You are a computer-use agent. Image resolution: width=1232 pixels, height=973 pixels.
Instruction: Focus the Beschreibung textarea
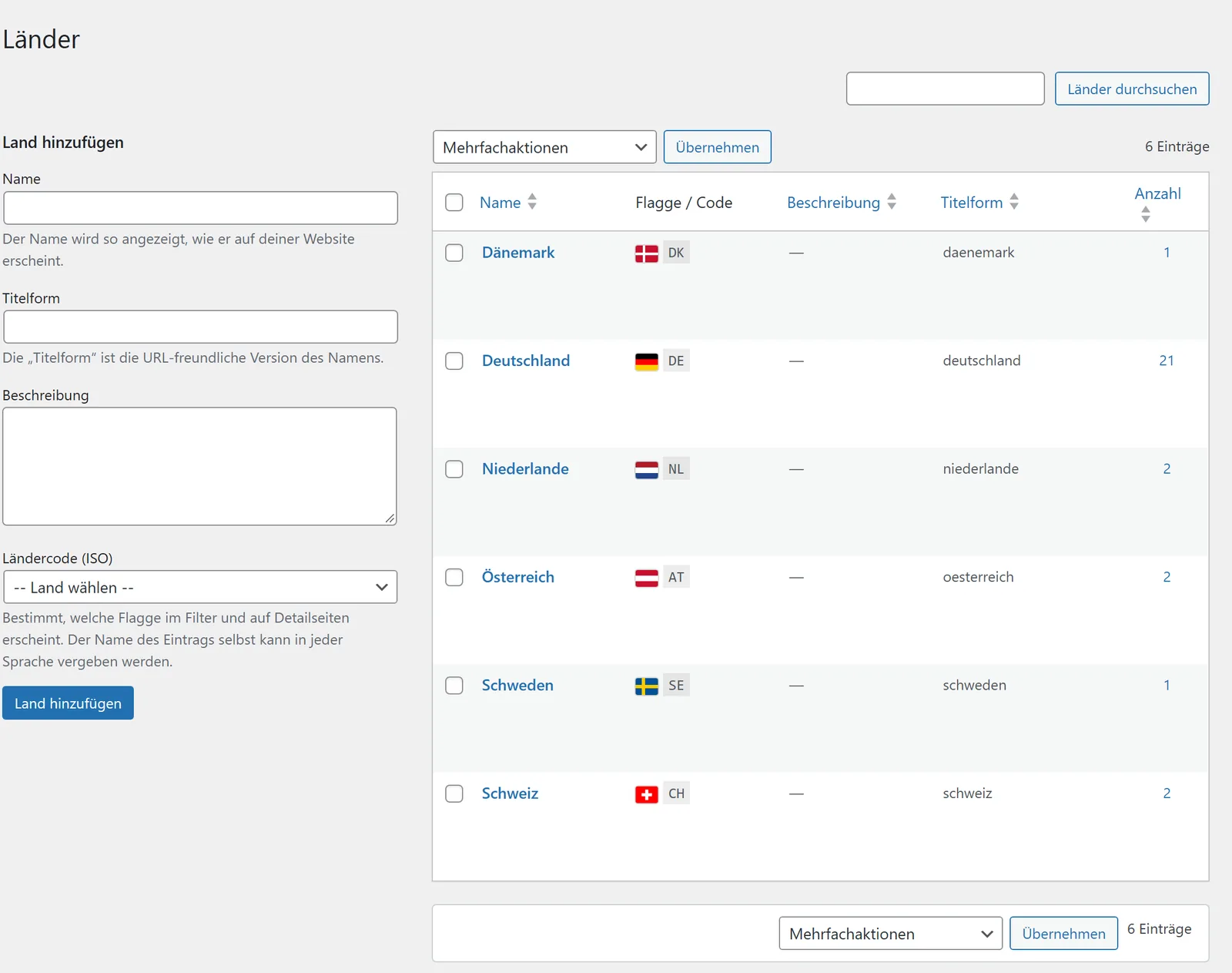pos(199,466)
